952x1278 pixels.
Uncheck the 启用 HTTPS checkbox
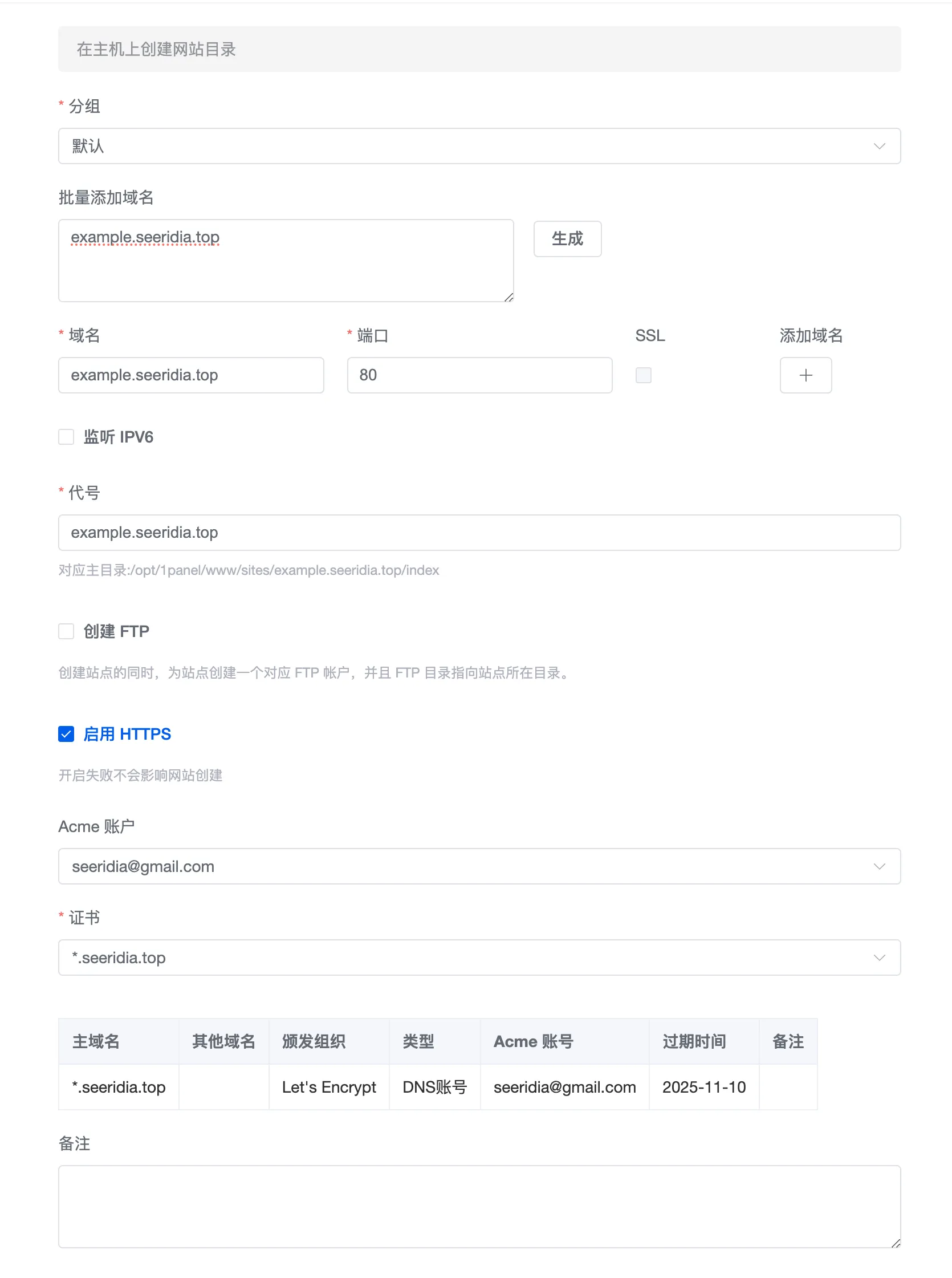click(66, 734)
